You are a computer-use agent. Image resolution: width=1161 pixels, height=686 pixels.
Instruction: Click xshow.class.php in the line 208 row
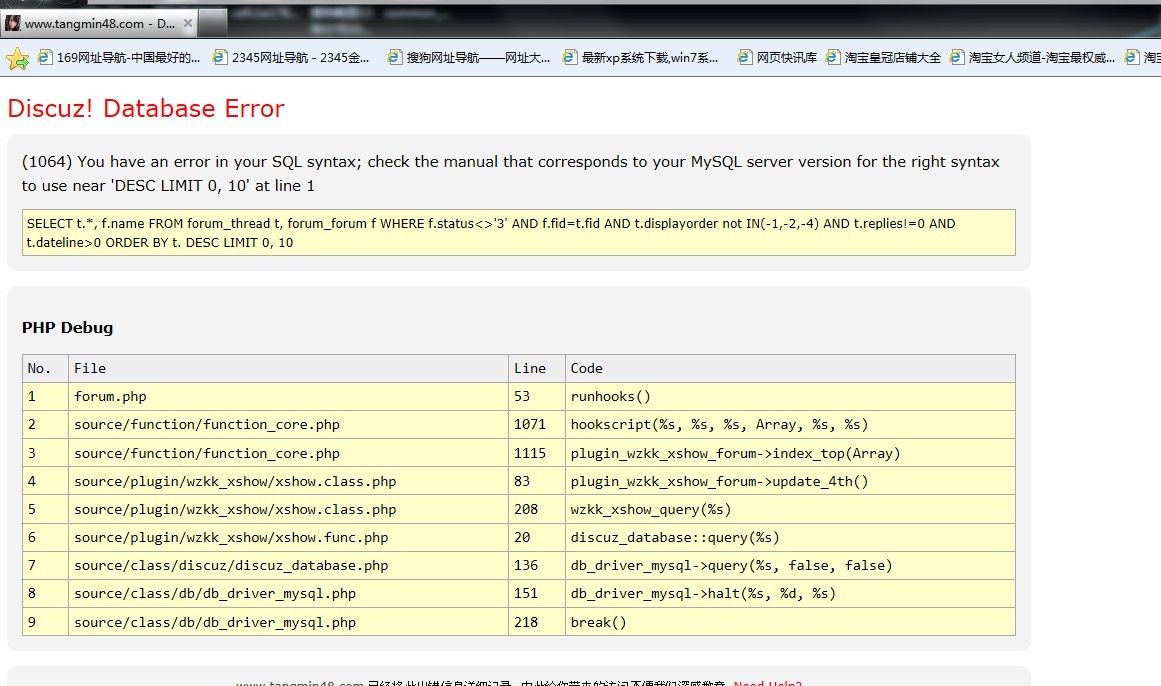coord(289,510)
